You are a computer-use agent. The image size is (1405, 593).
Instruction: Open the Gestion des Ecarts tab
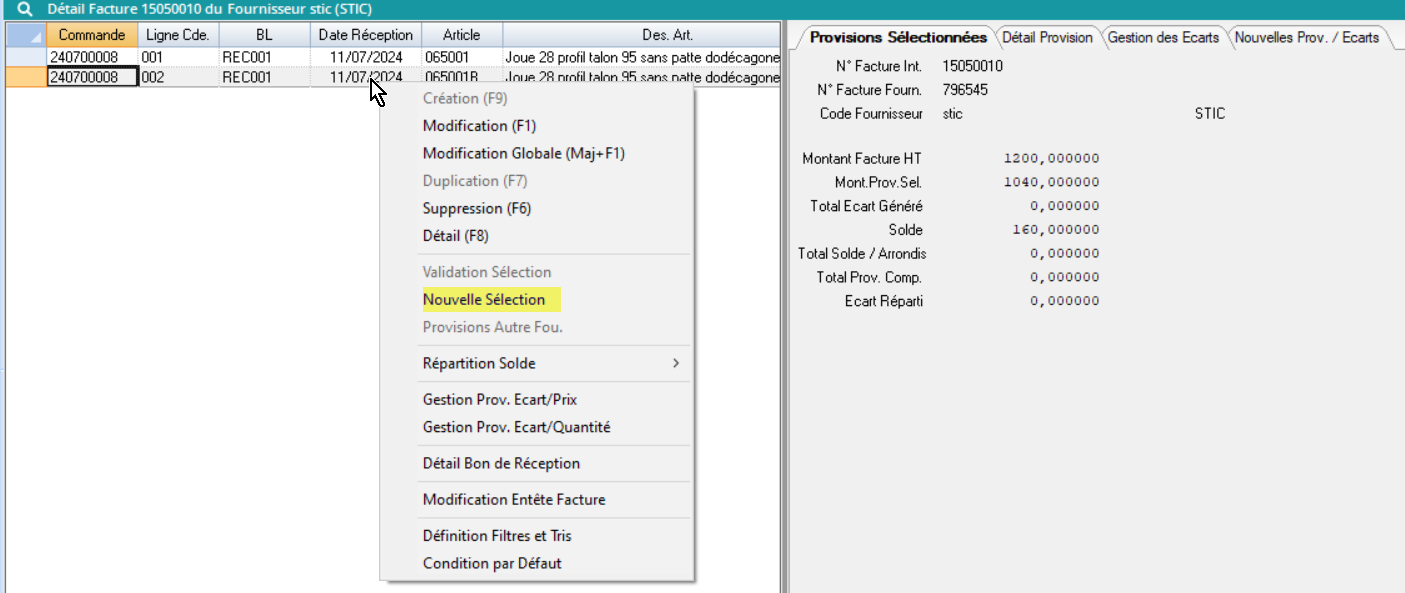point(1163,38)
